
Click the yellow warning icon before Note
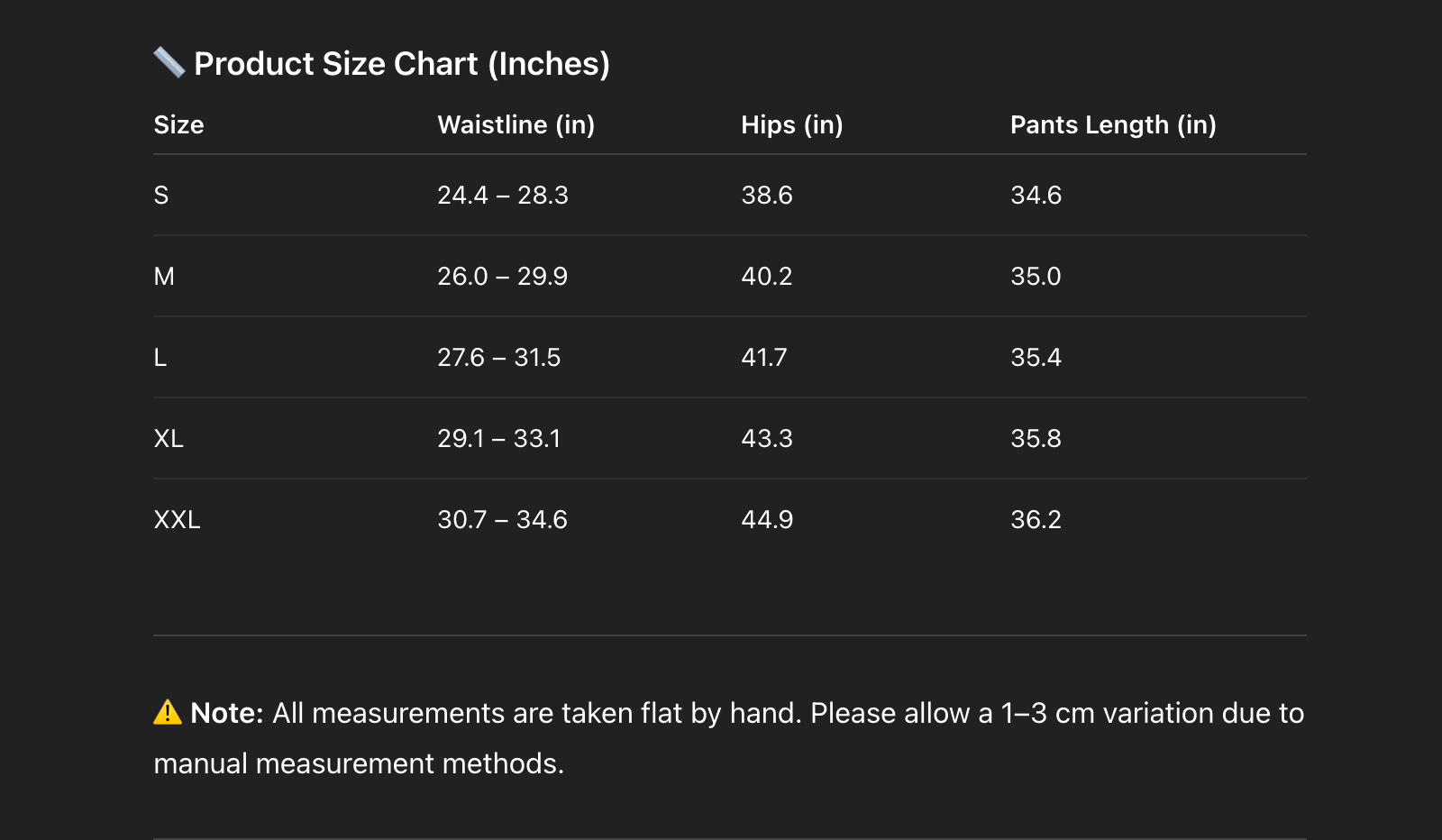[168, 713]
